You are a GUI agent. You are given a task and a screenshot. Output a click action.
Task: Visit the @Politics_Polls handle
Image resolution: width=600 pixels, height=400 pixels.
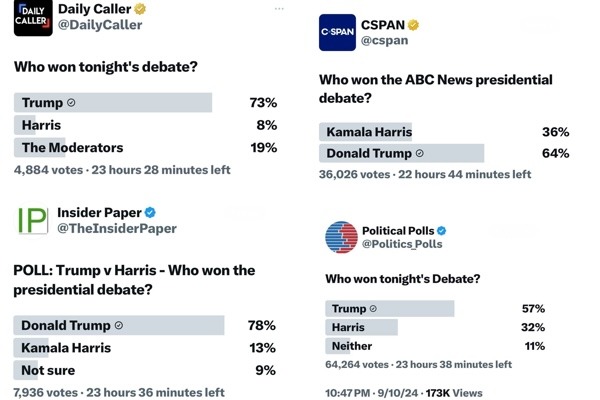402,245
